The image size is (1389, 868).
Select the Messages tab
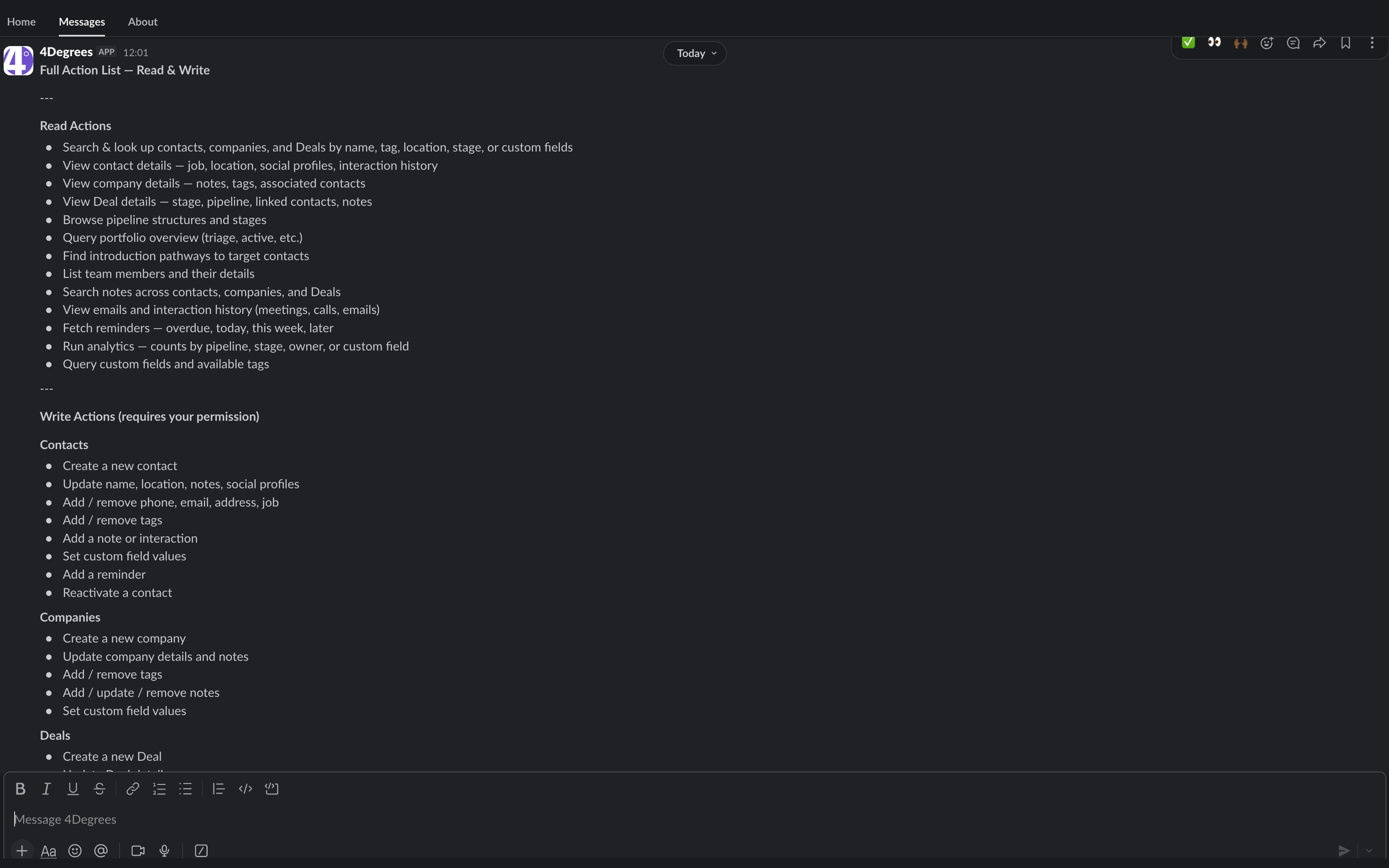pos(82,22)
